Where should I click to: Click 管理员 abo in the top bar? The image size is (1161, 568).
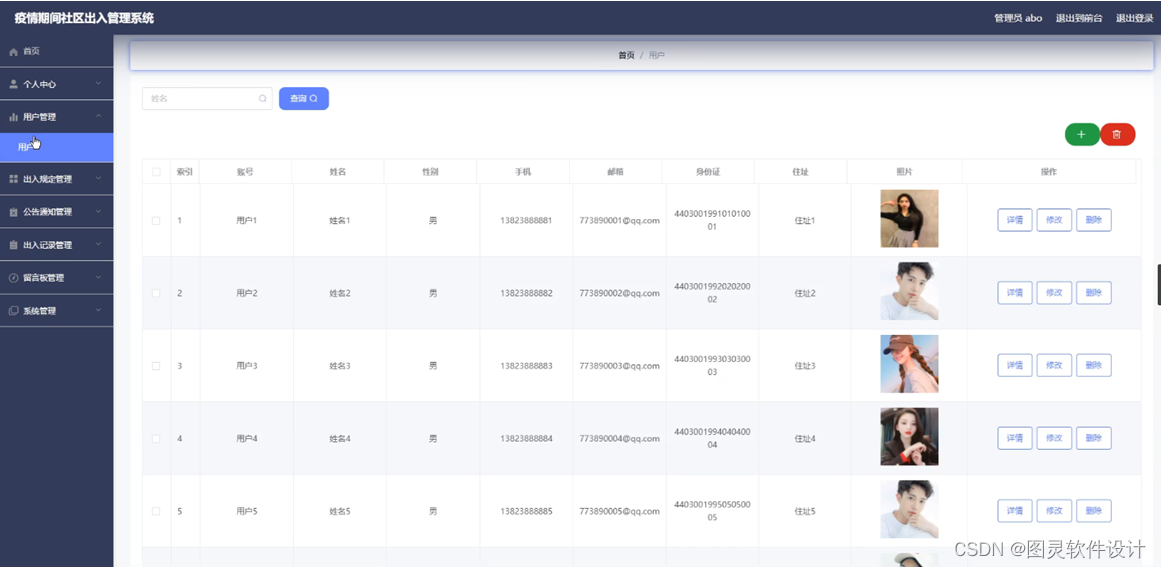(1018, 19)
